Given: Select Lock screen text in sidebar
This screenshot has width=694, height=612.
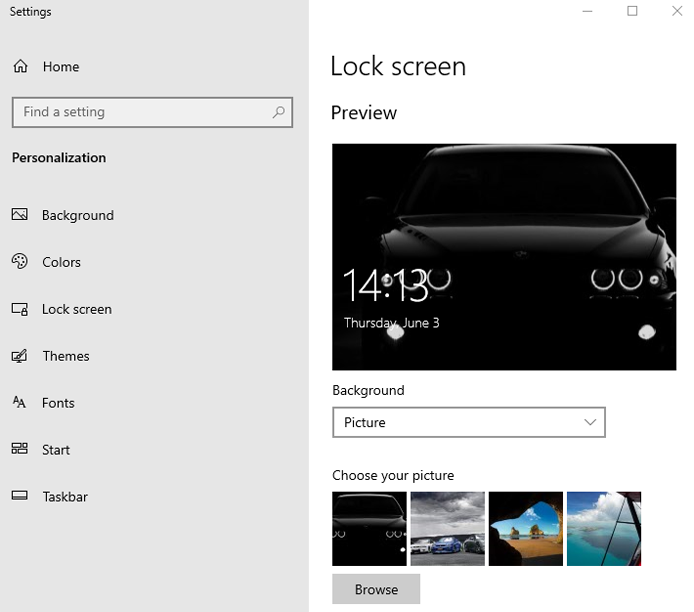Looking at the screenshot, I should 77,309.
